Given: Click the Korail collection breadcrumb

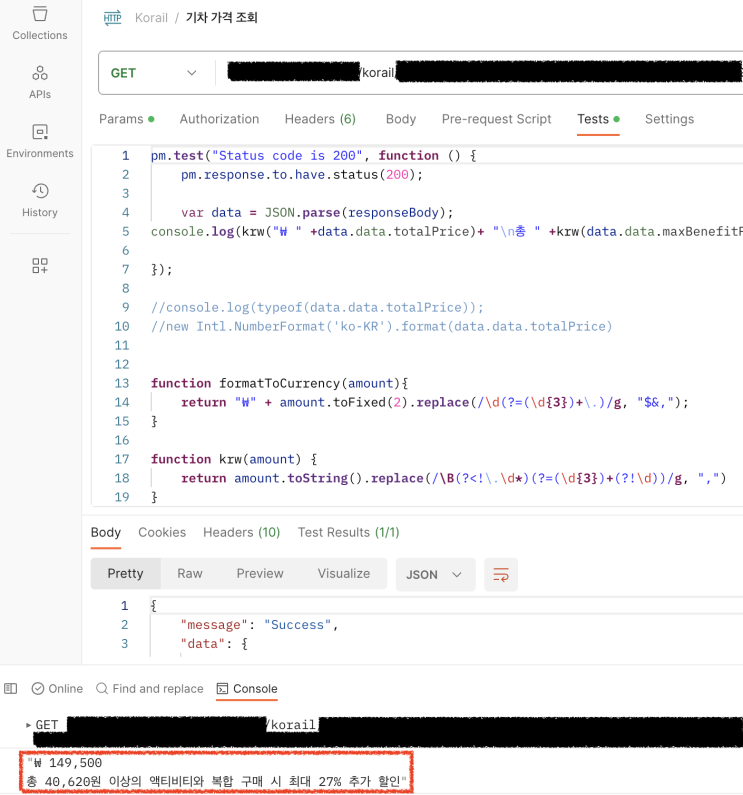Looking at the screenshot, I should (151, 18).
